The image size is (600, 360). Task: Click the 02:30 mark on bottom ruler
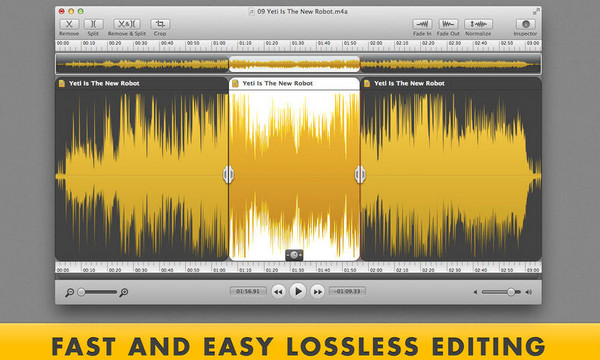[454, 270]
